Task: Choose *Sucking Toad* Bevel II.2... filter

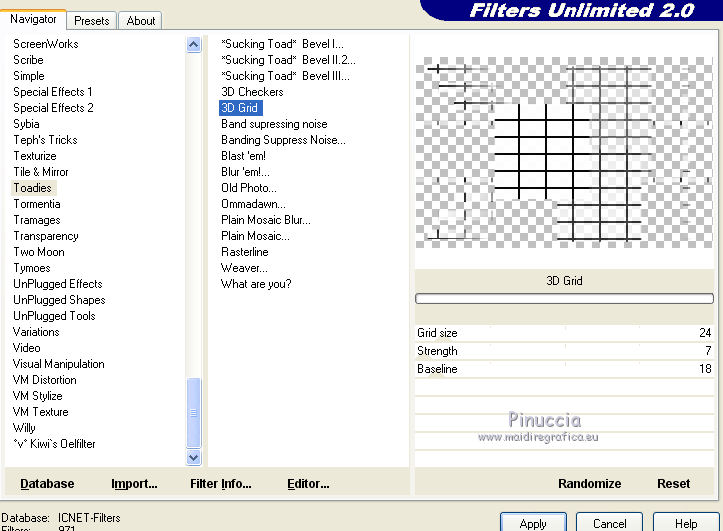Action: (x=288, y=60)
